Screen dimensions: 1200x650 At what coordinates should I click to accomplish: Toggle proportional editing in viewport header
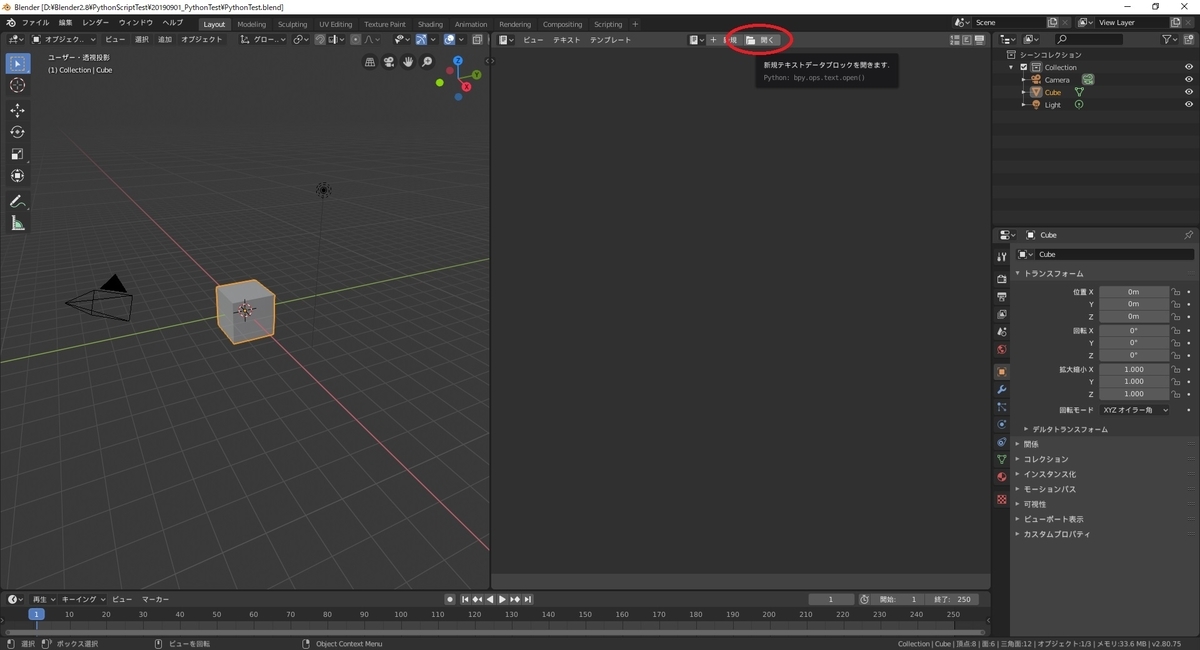(355, 40)
